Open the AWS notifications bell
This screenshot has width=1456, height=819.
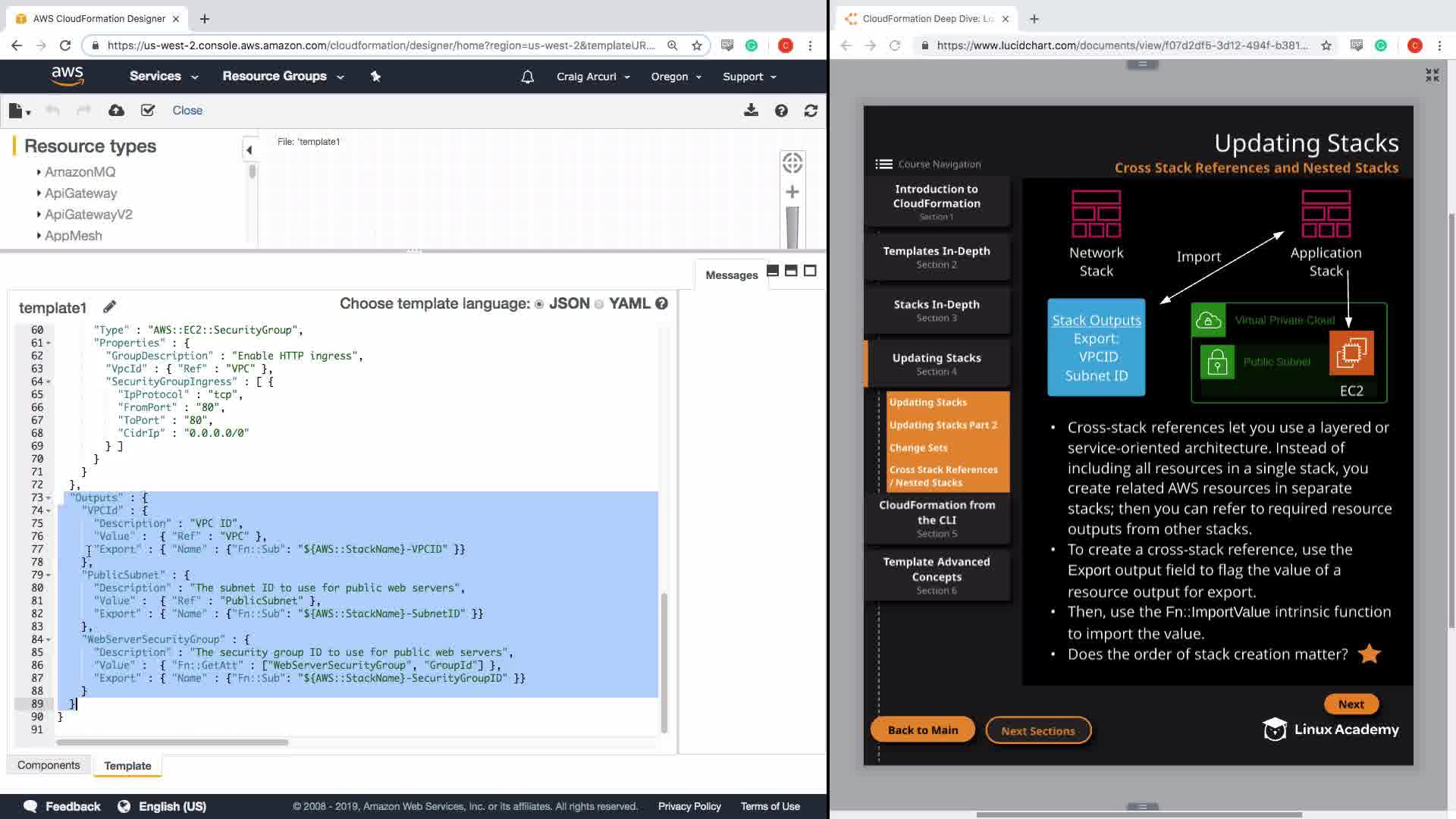pyautogui.click(x=528, y=77)
